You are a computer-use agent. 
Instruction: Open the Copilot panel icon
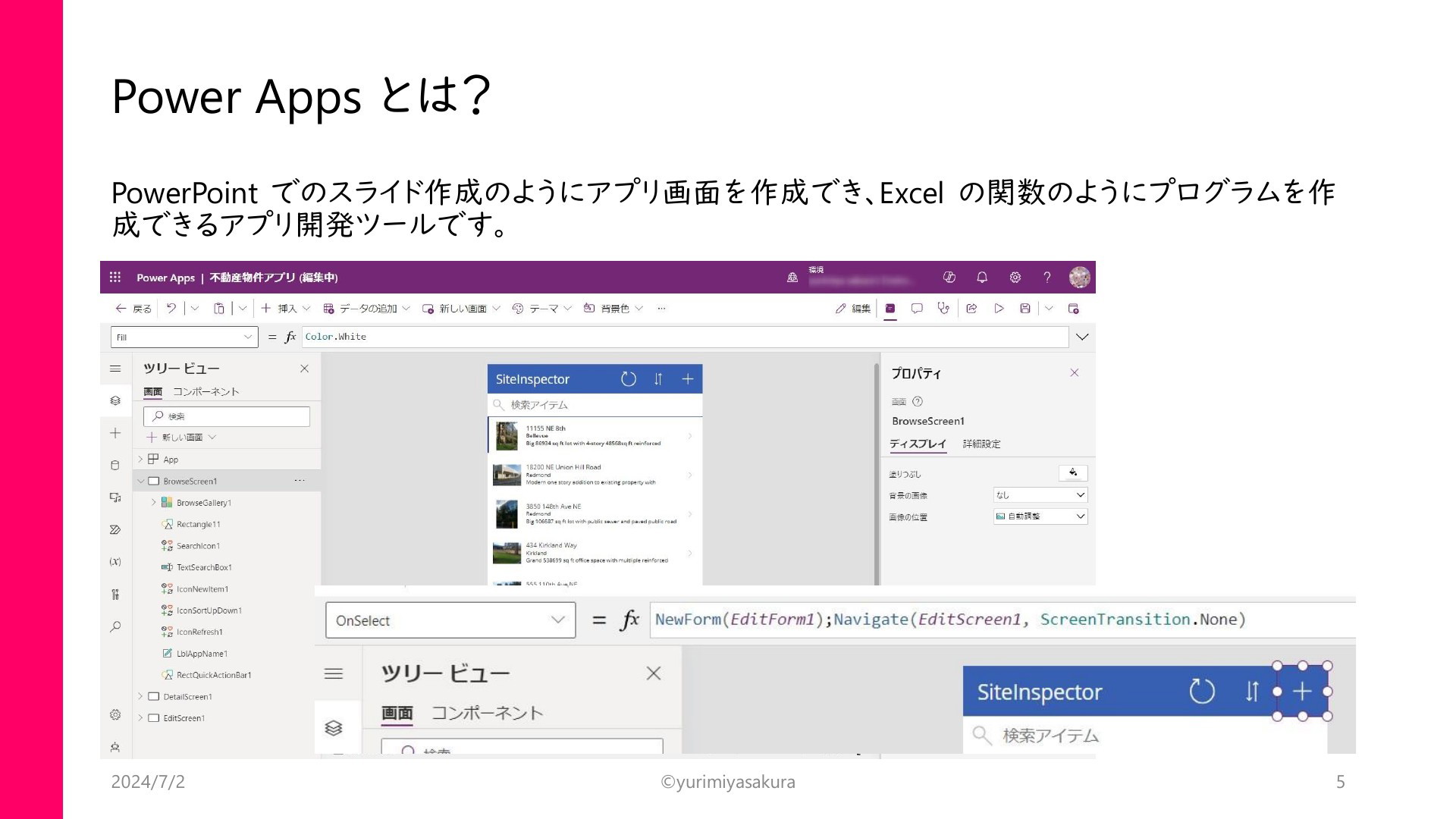(x=949, y=278)
